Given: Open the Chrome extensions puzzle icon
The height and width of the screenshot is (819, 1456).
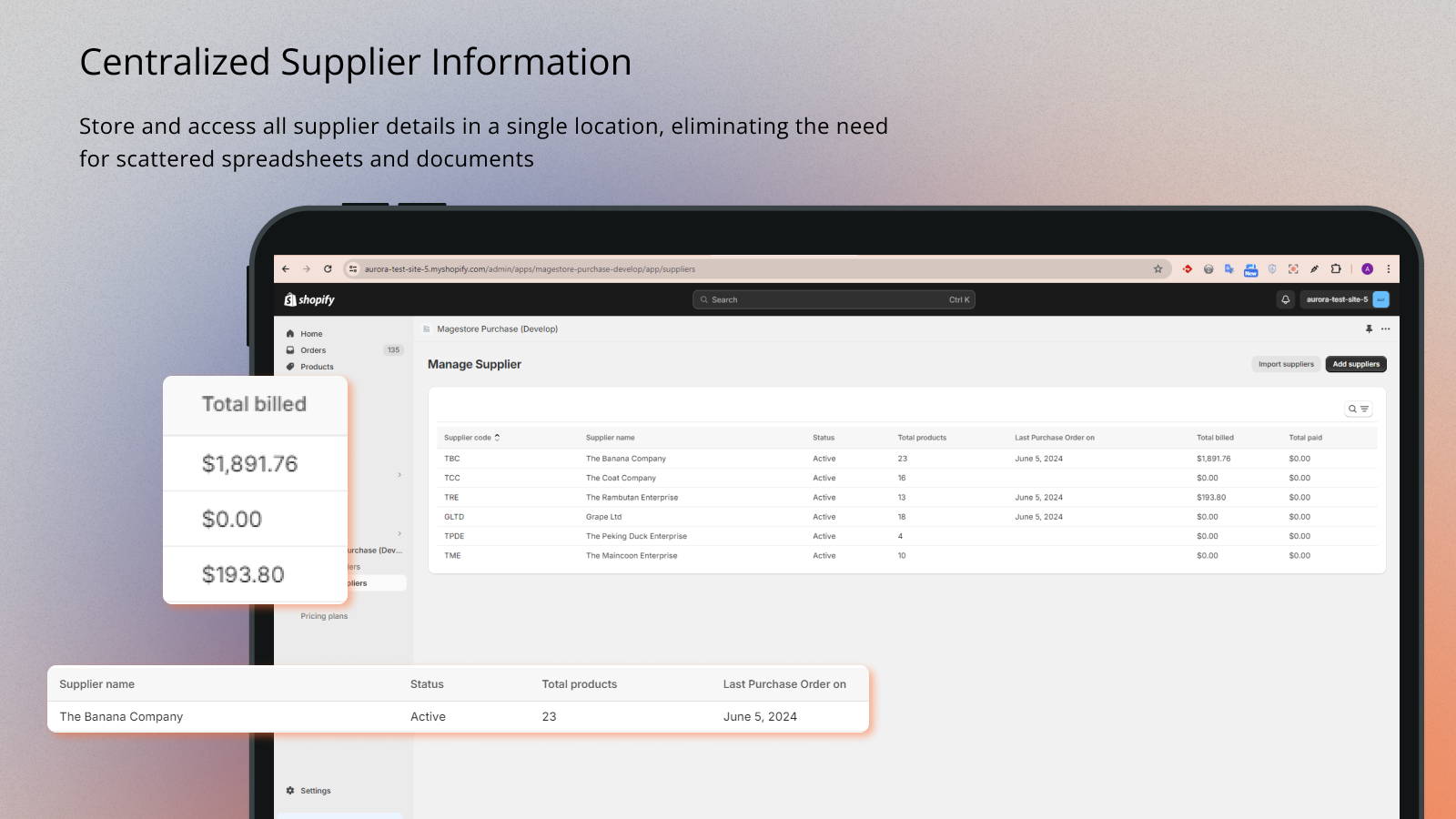Looking at the screenshot, I should tap(1336, 268).
